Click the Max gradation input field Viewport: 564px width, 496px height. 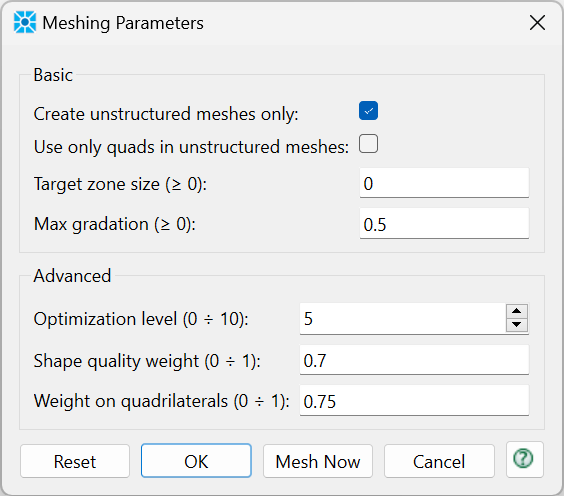click(444, 223)
